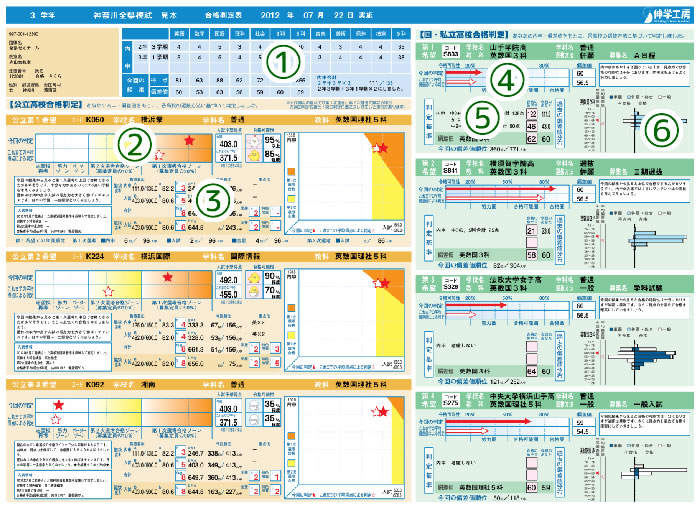Click the 90% probability in the K224 section
Screen dimensions: 700x508
[x=270, y=277]
